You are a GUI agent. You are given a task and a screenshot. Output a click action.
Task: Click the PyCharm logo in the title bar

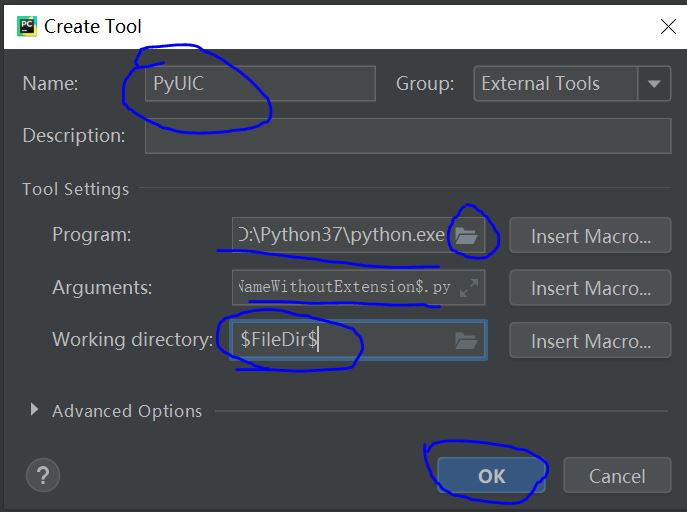pyautogui.click(x=26, y=26)
